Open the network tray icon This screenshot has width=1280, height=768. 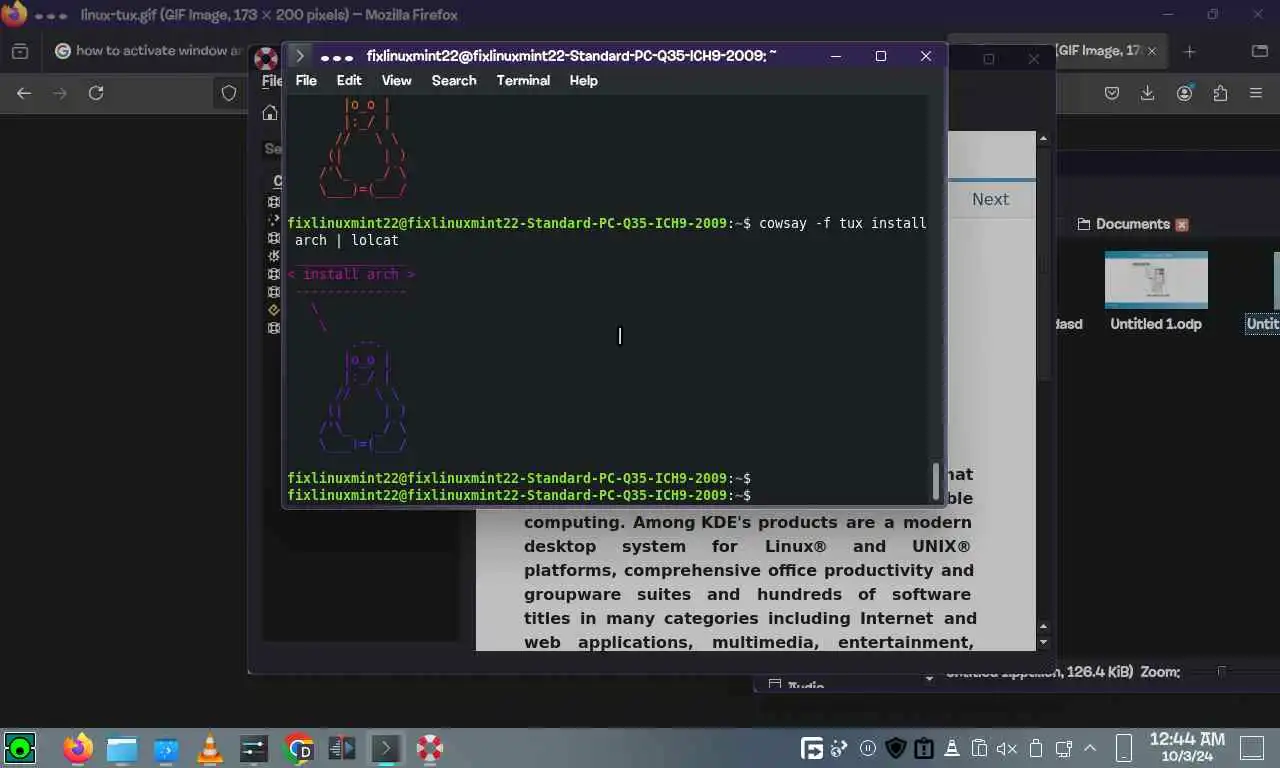(1064, 748)
